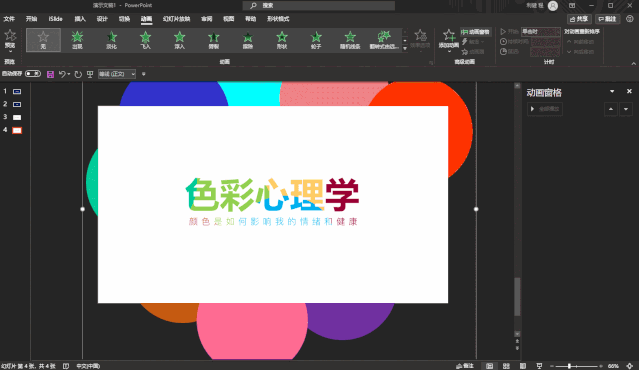Switch to the 设计 (Design) tab

(x=102, y=19)
